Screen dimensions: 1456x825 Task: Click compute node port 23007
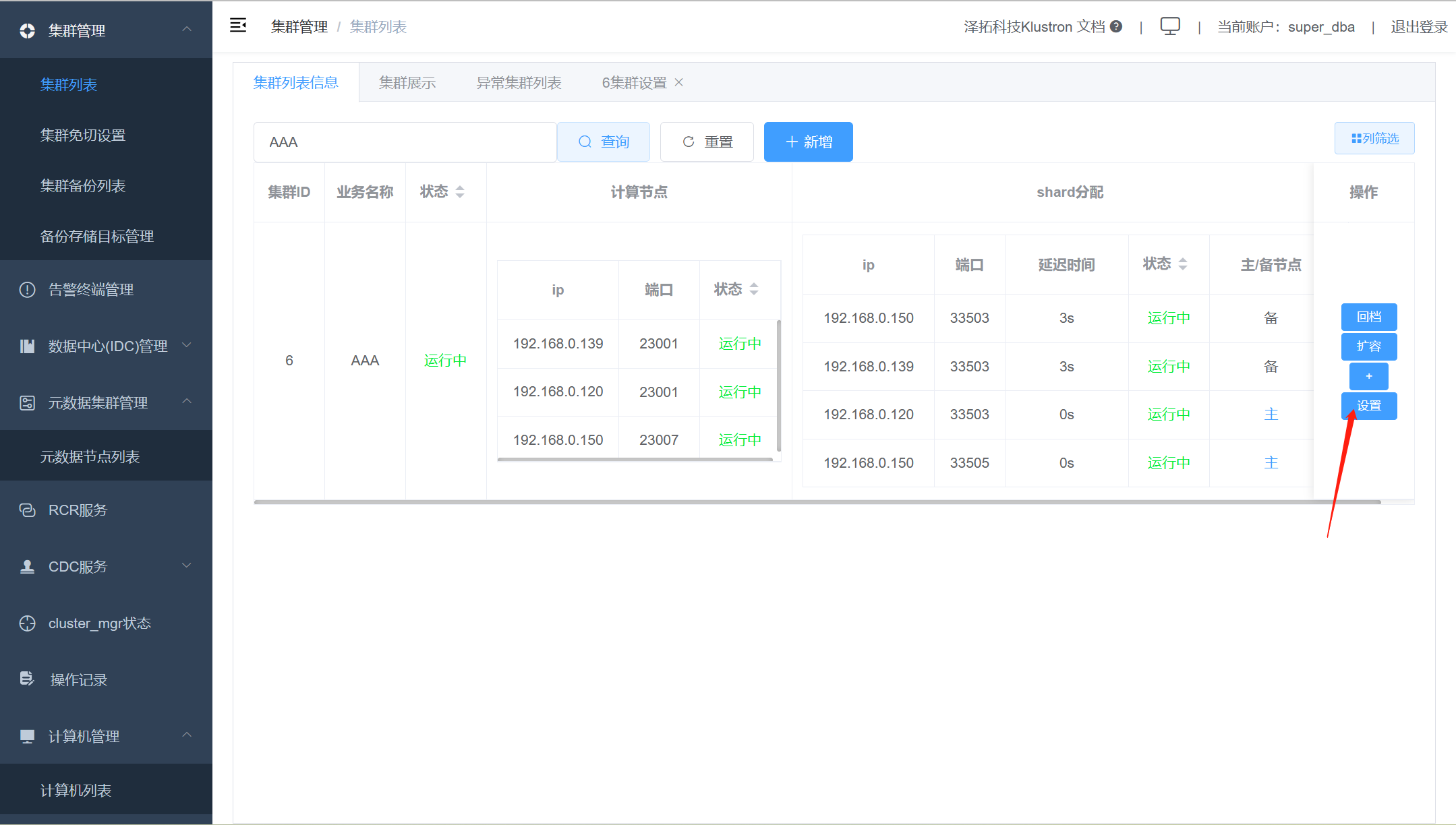pyautogui.click(x=659, y=440)
